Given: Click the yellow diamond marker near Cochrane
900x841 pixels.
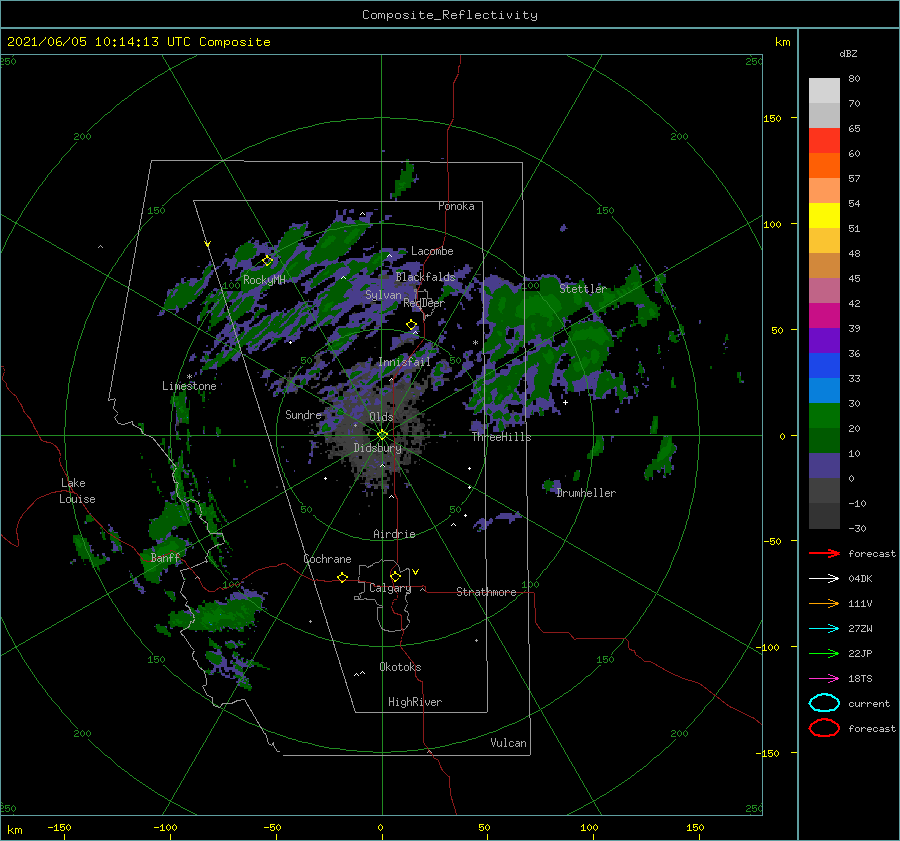Looking at the screenshot, I should pyautogui.click(x=342, y=577).
